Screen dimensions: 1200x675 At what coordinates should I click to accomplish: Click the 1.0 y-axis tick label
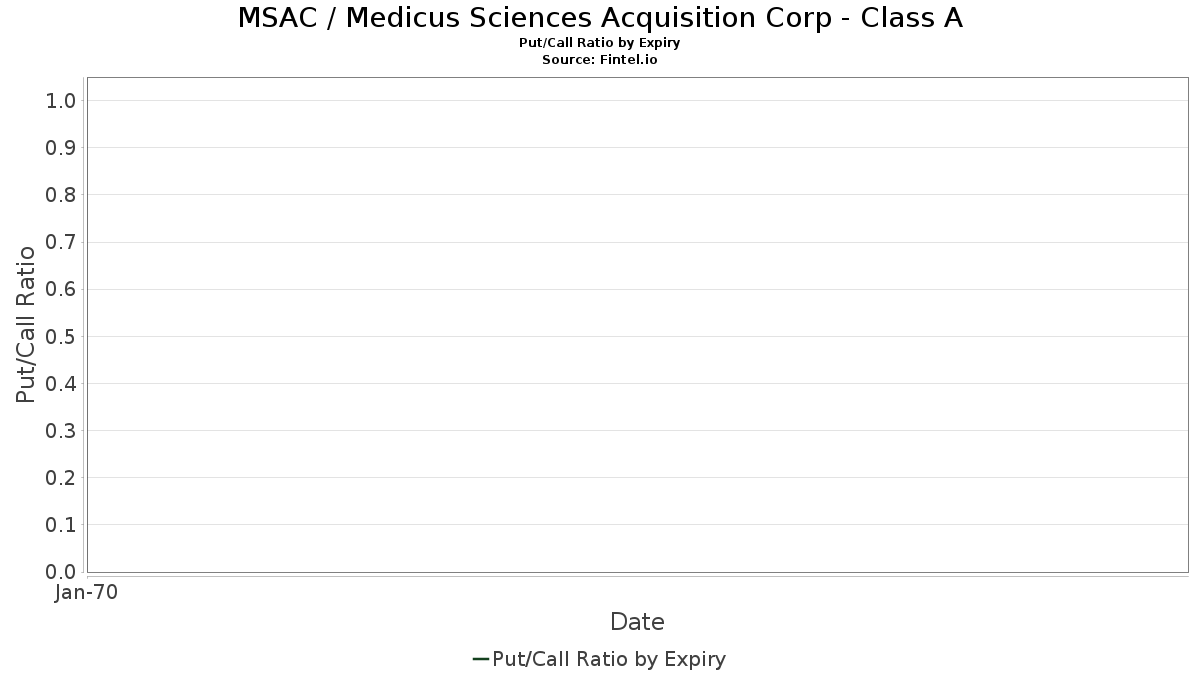pyautogui.click(x=61, y=101)
